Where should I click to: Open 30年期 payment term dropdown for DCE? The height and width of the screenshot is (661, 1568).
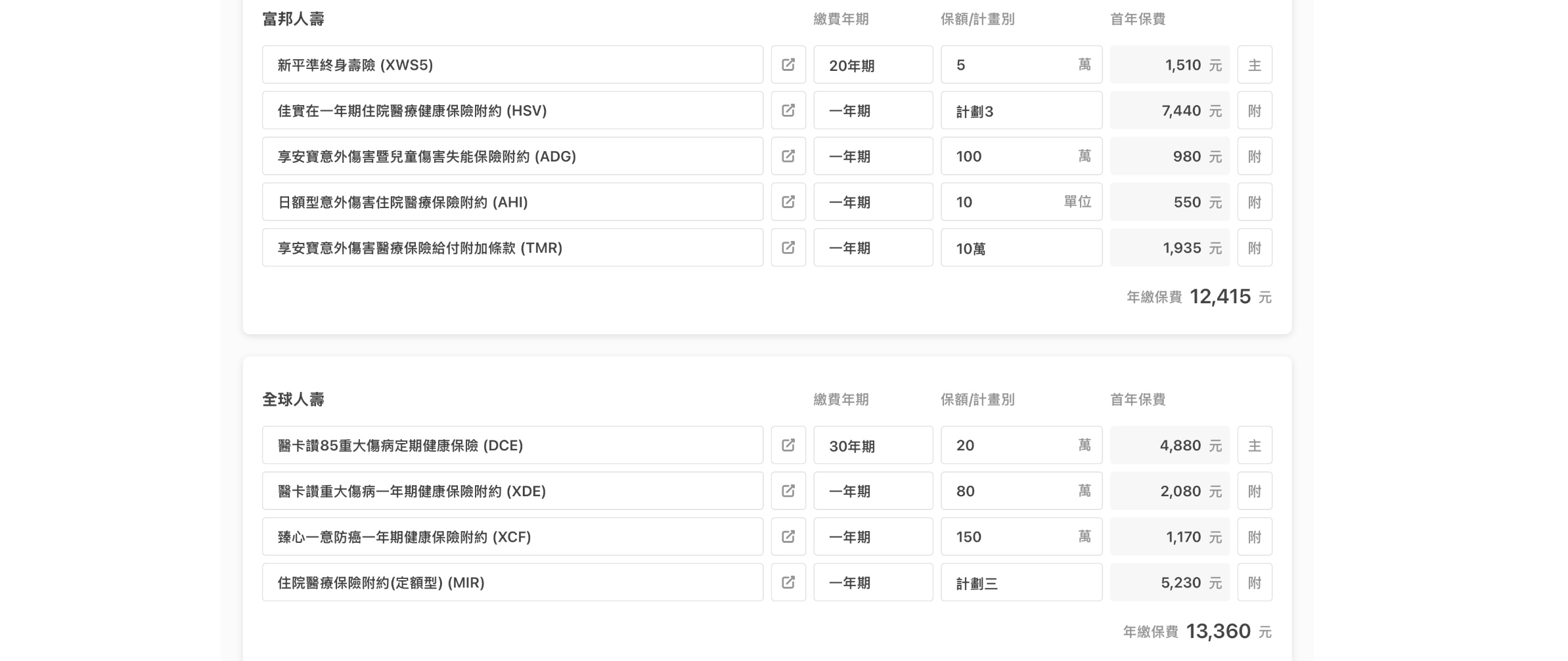872,445
